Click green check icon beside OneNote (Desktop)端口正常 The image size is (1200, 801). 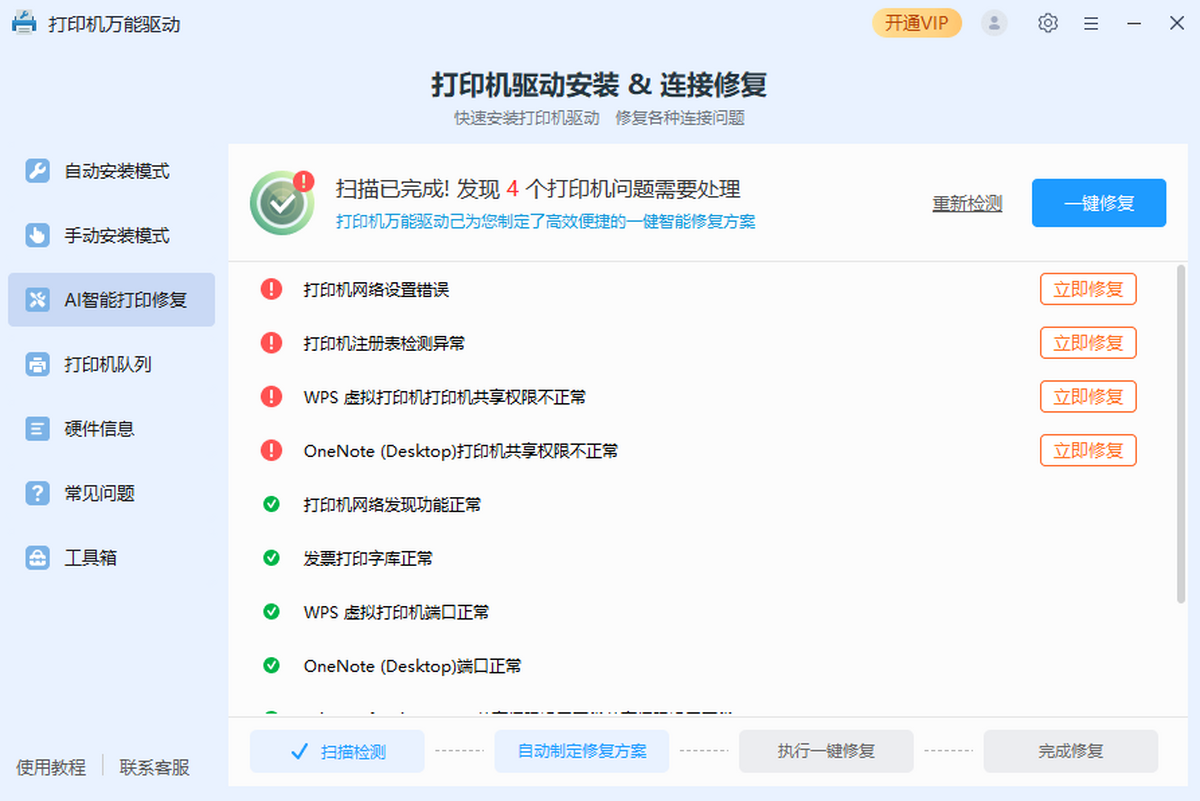coord(271,665)
